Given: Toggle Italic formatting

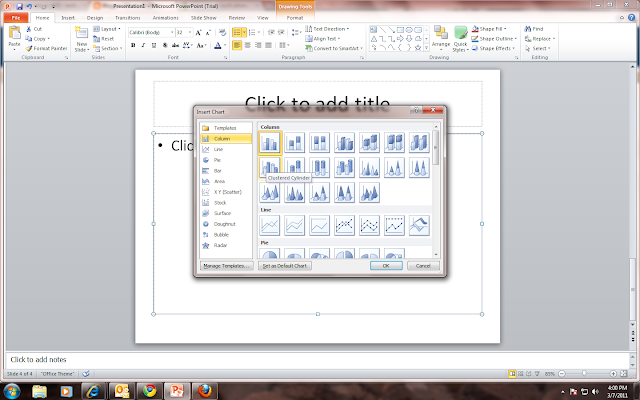Looking at the screenshot, I should pyautogui.click(x=143, y=45).
